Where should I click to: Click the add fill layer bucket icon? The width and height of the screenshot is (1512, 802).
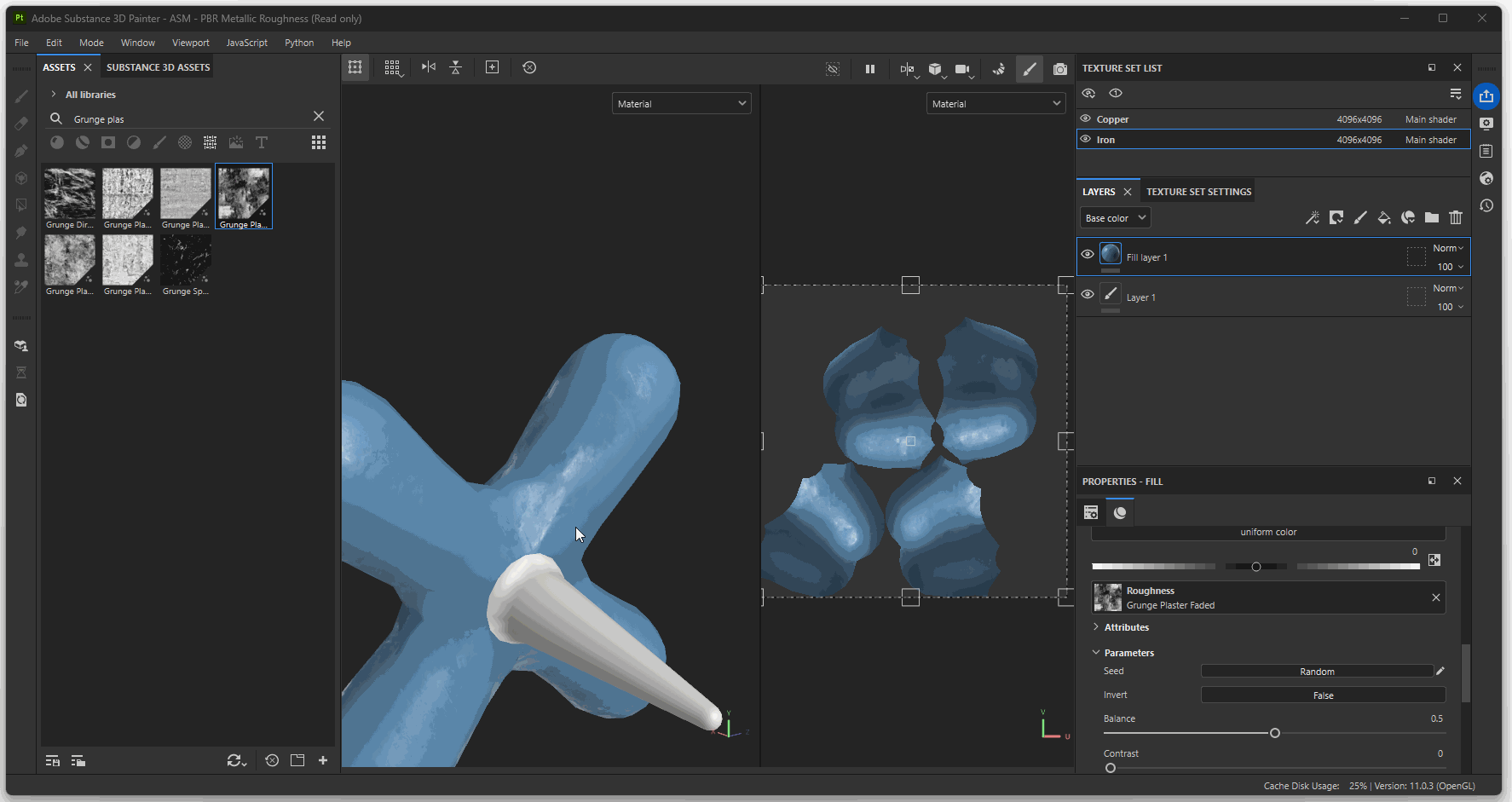click(1384, 218)
